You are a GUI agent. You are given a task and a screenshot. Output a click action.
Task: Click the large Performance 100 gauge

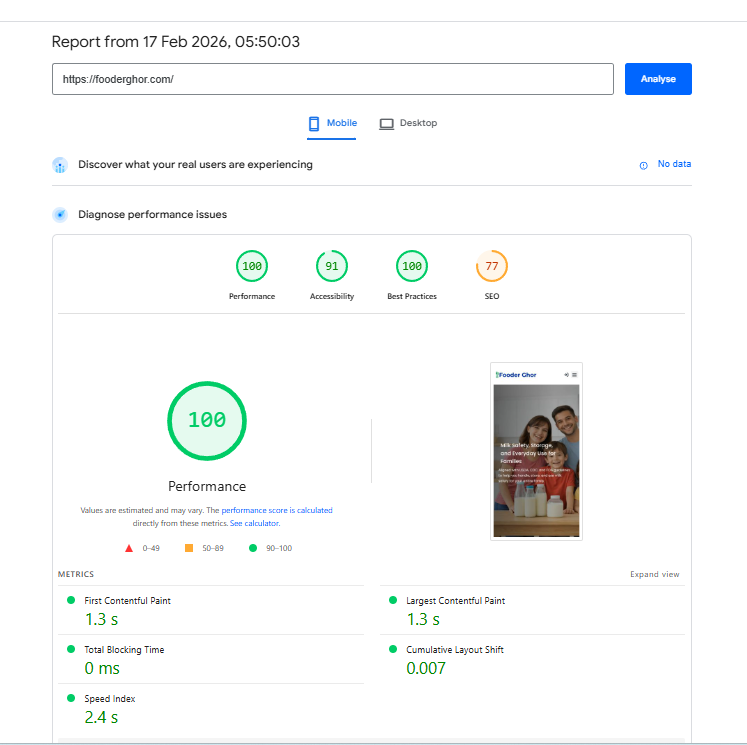point(207,421)
